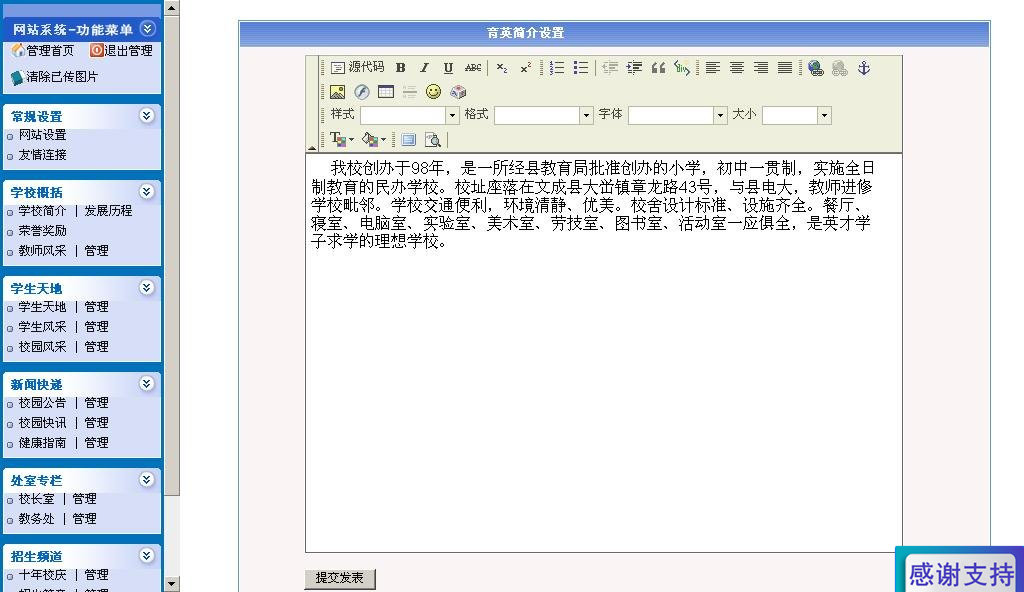
Task: Open 友情连接 menu item
Action: [42, 155]
